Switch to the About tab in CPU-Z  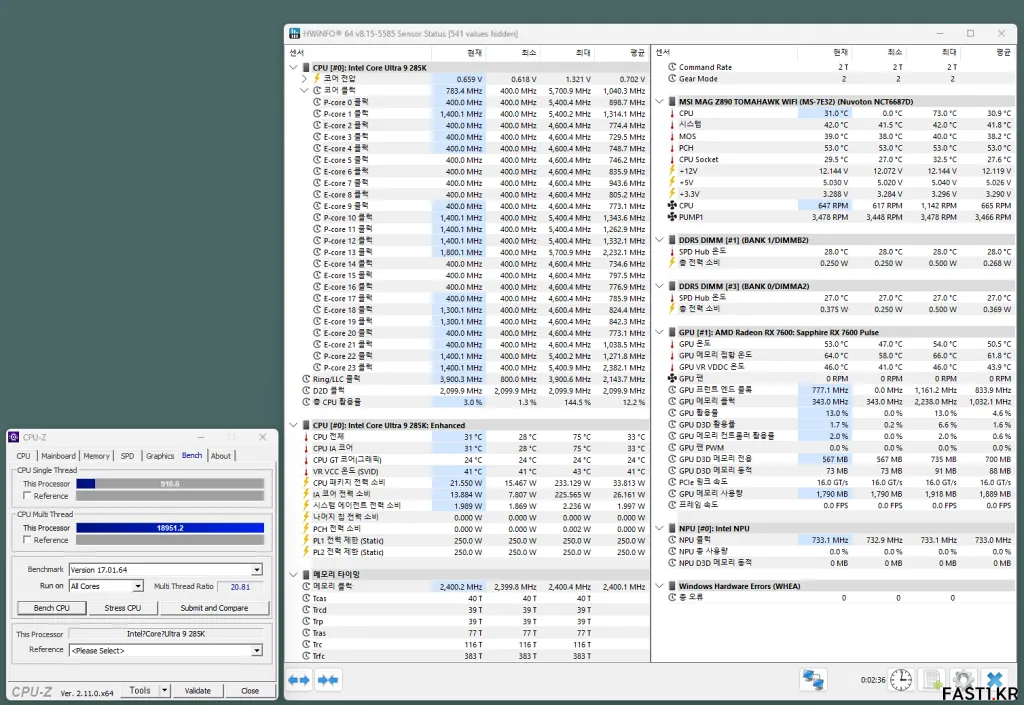221,456
